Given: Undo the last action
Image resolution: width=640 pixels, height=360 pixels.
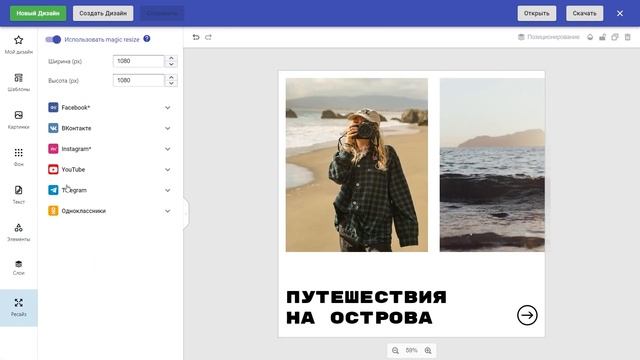Looking at the screenshot, I should click(x=196, y=37).
